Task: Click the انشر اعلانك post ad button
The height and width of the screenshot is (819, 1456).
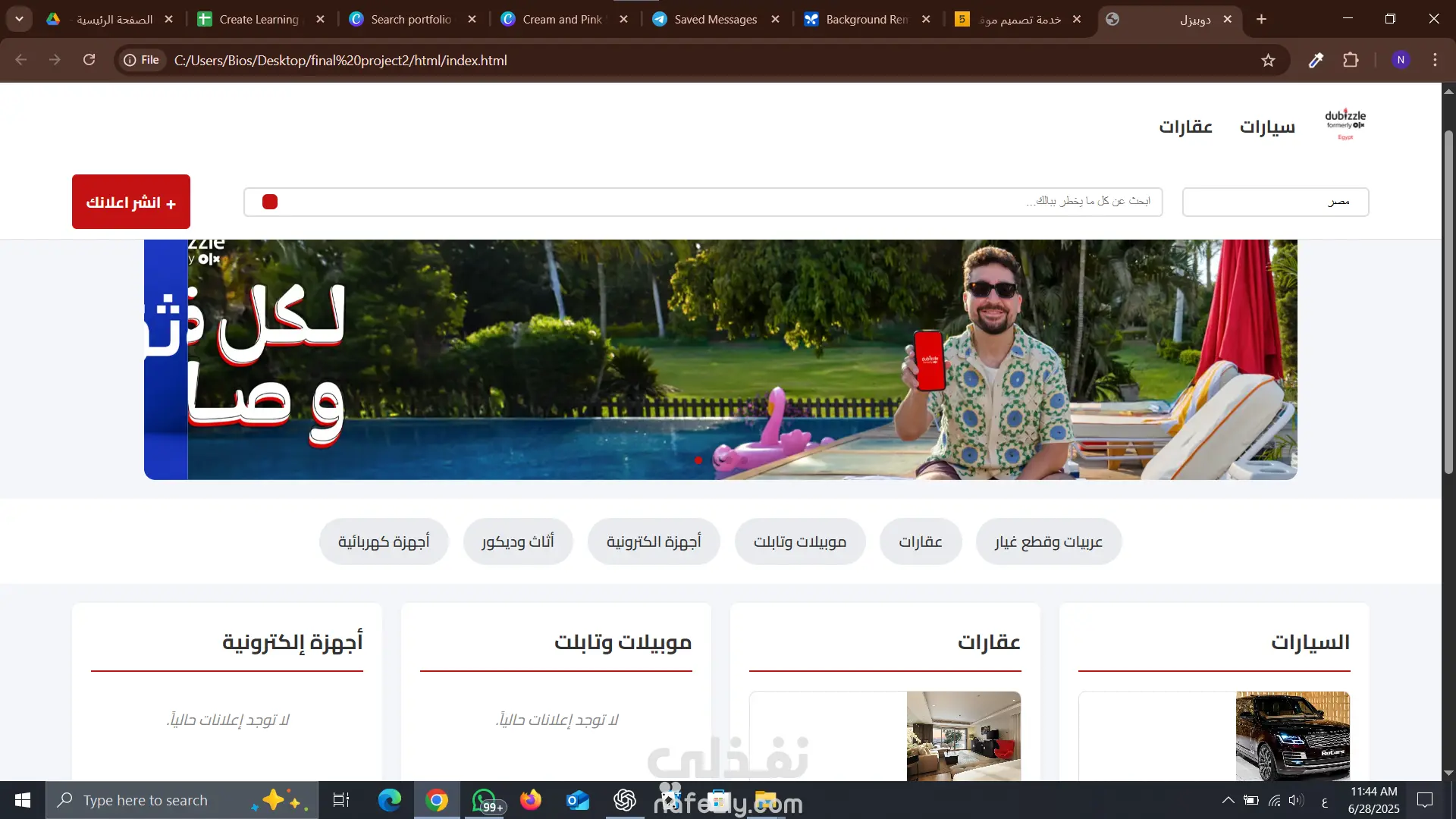Action: [131, 202]
